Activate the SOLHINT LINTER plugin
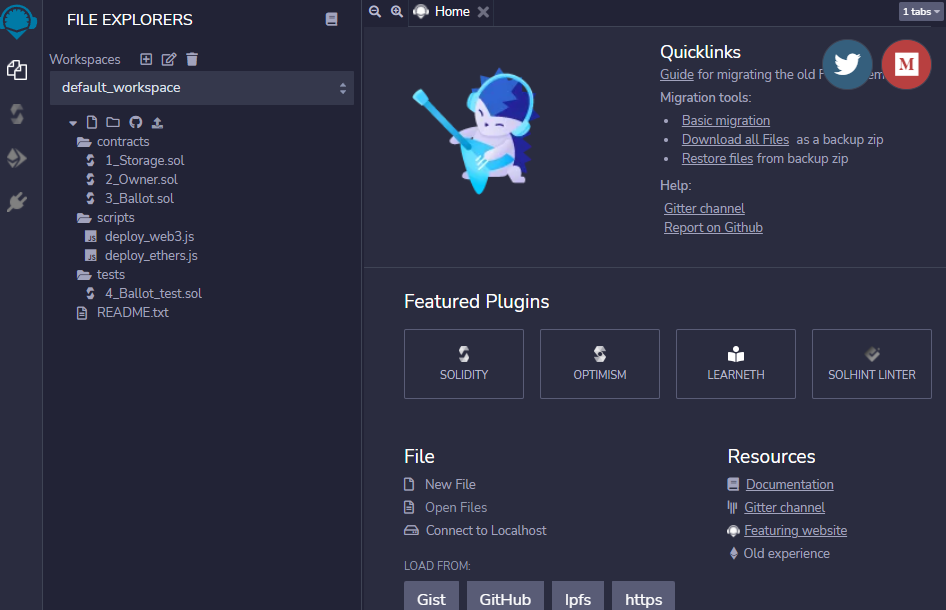The width and height of the screenshot is (946, 610). click(x=872, y=364)
